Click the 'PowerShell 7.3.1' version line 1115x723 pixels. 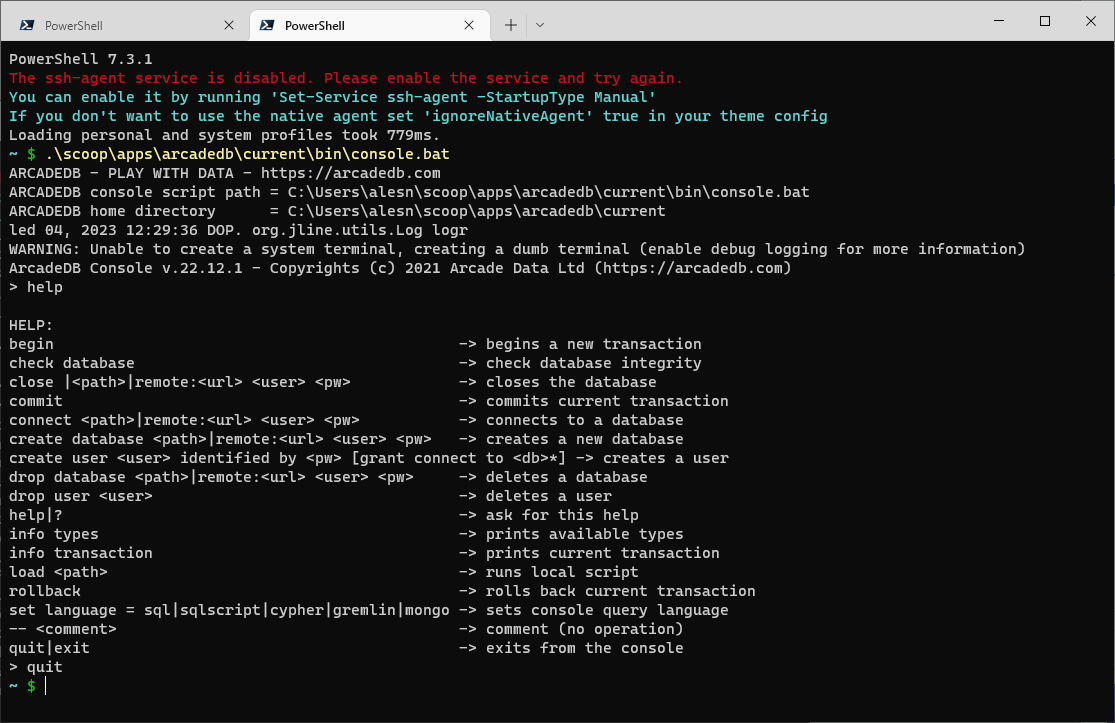(80, 59)
